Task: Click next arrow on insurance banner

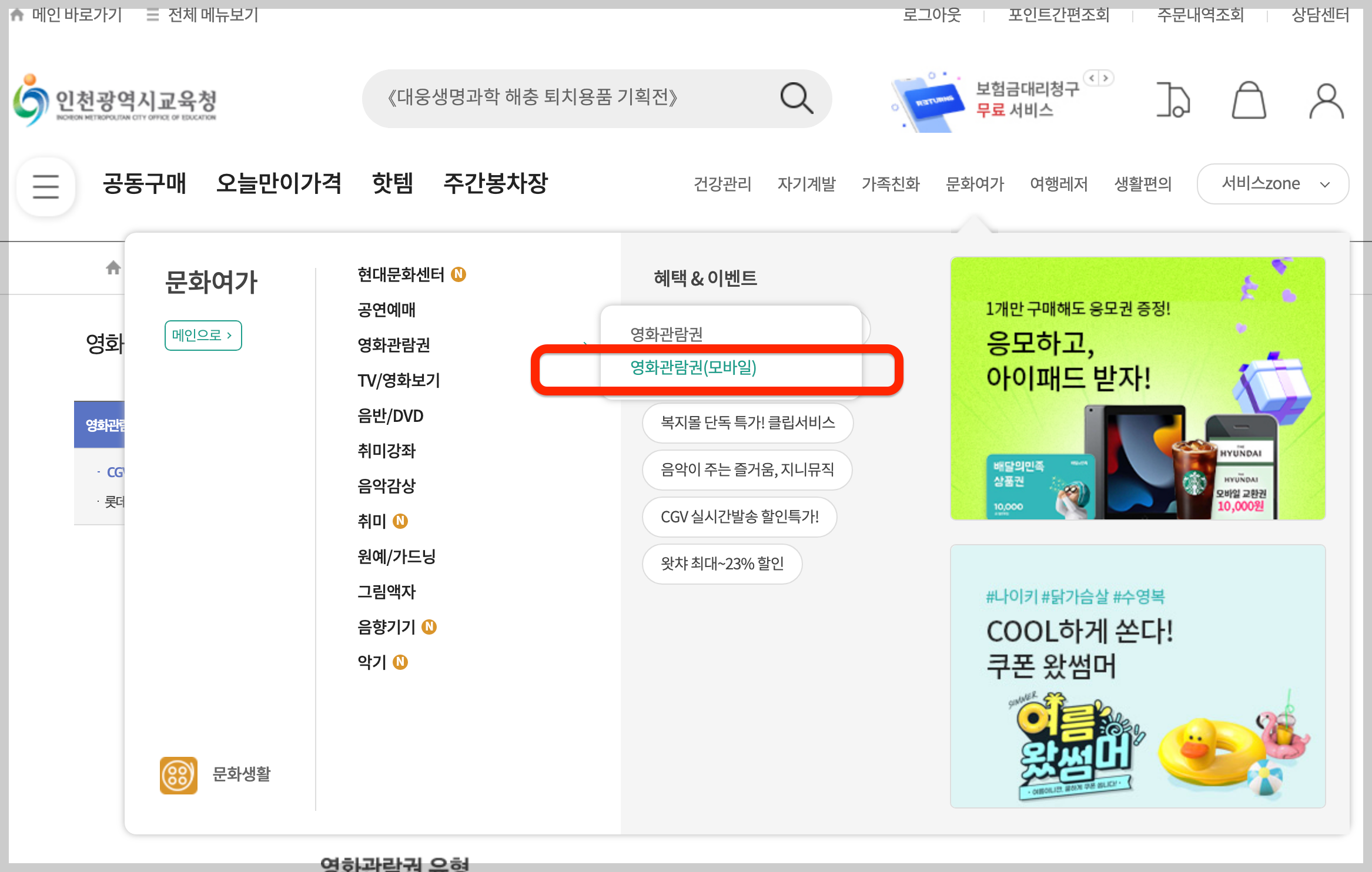Action: (1106, 78)
